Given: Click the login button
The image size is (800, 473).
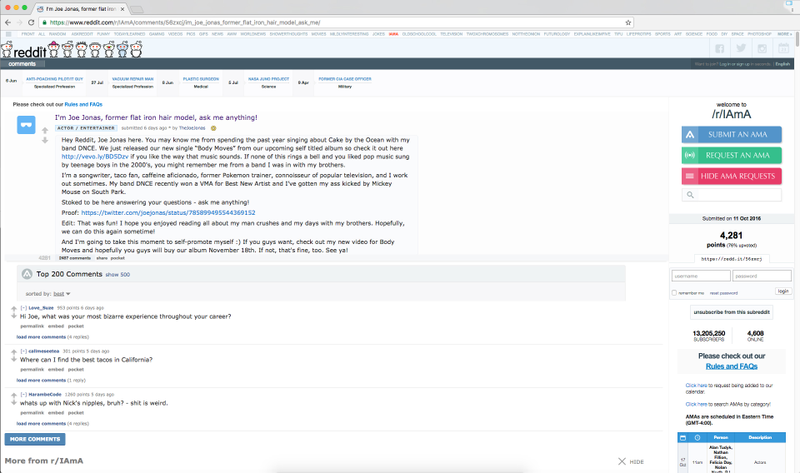Looking at the screenshot, I should click(783, 291).
